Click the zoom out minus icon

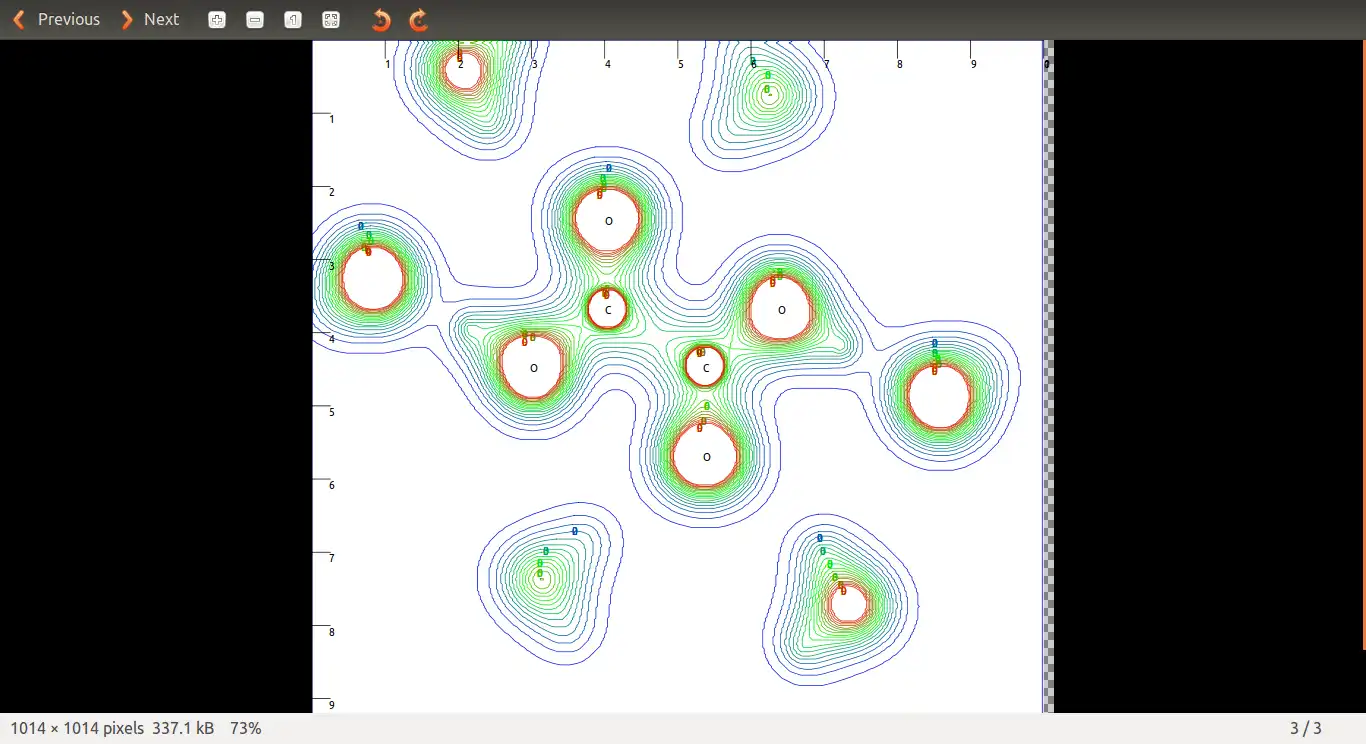tap(255, 20)
